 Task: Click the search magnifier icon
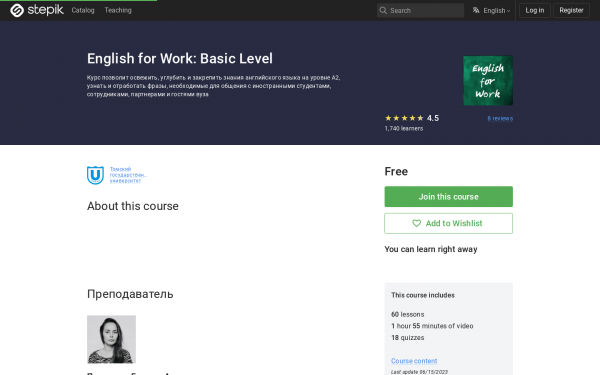coord(383,10)
